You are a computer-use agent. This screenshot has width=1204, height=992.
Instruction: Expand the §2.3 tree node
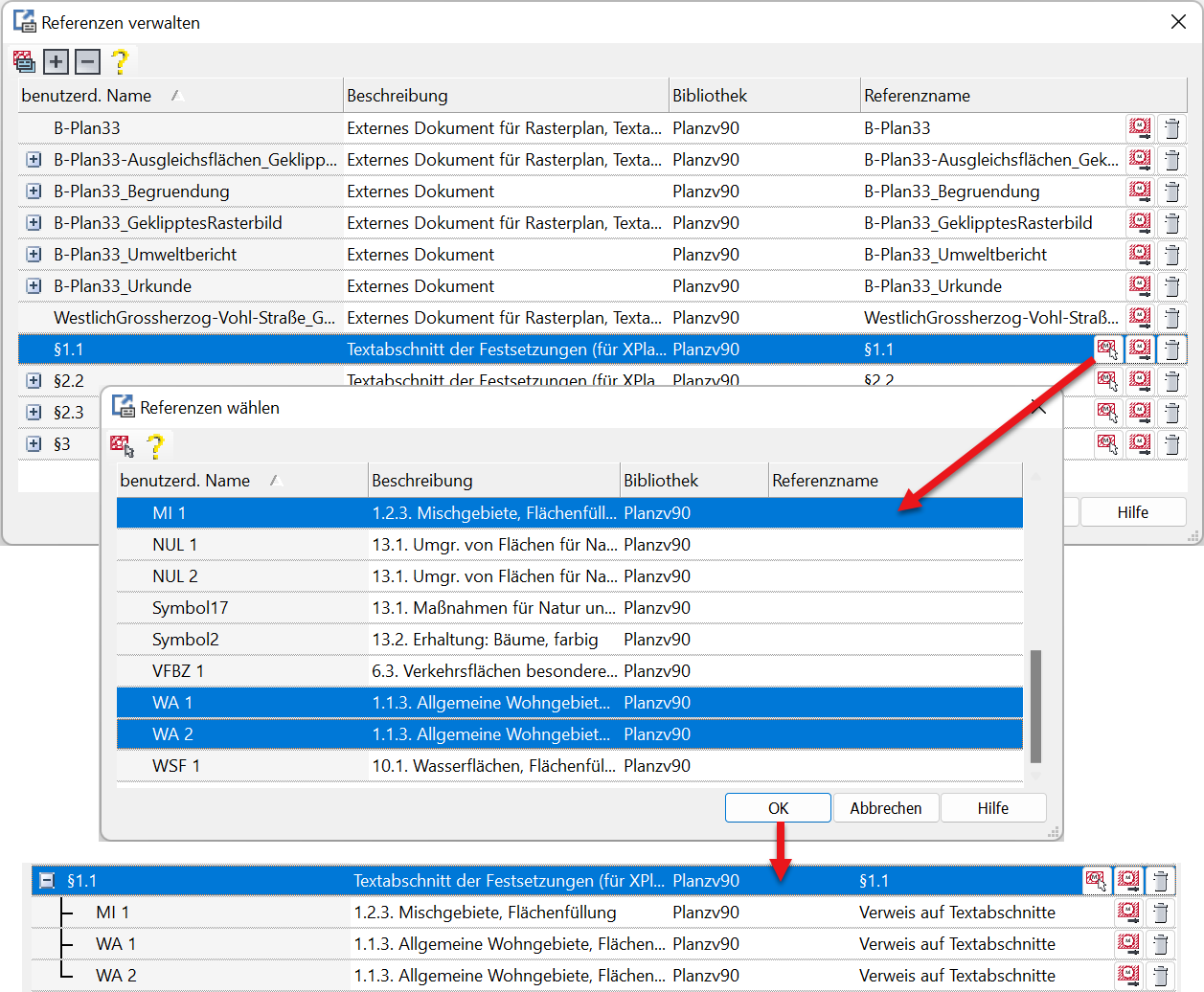[x=34, y=413]
